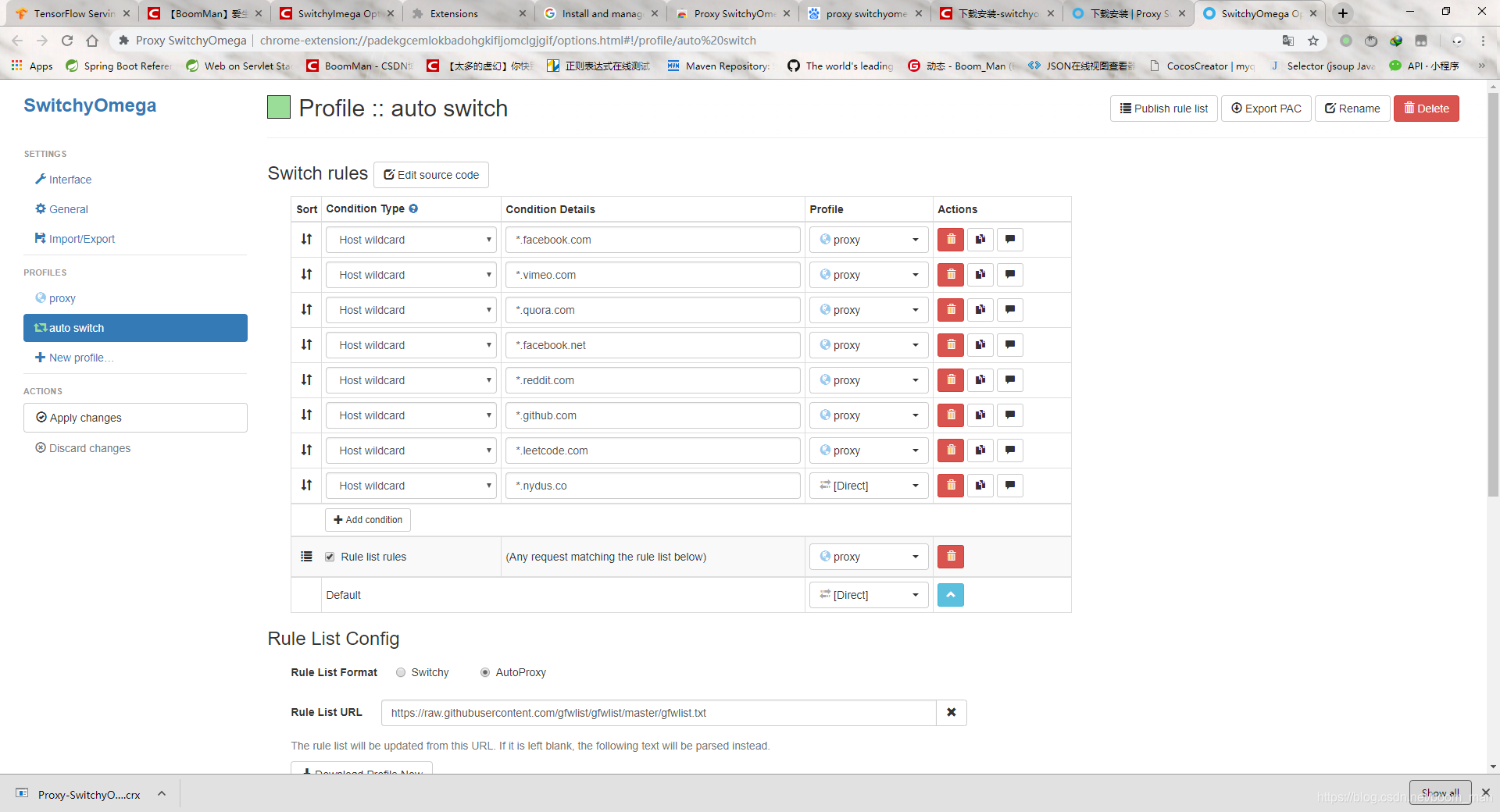This screenshot has height=812, width=1500.
Task: Open BoomMan - CSDN bookmark
Action: point(360,66)
